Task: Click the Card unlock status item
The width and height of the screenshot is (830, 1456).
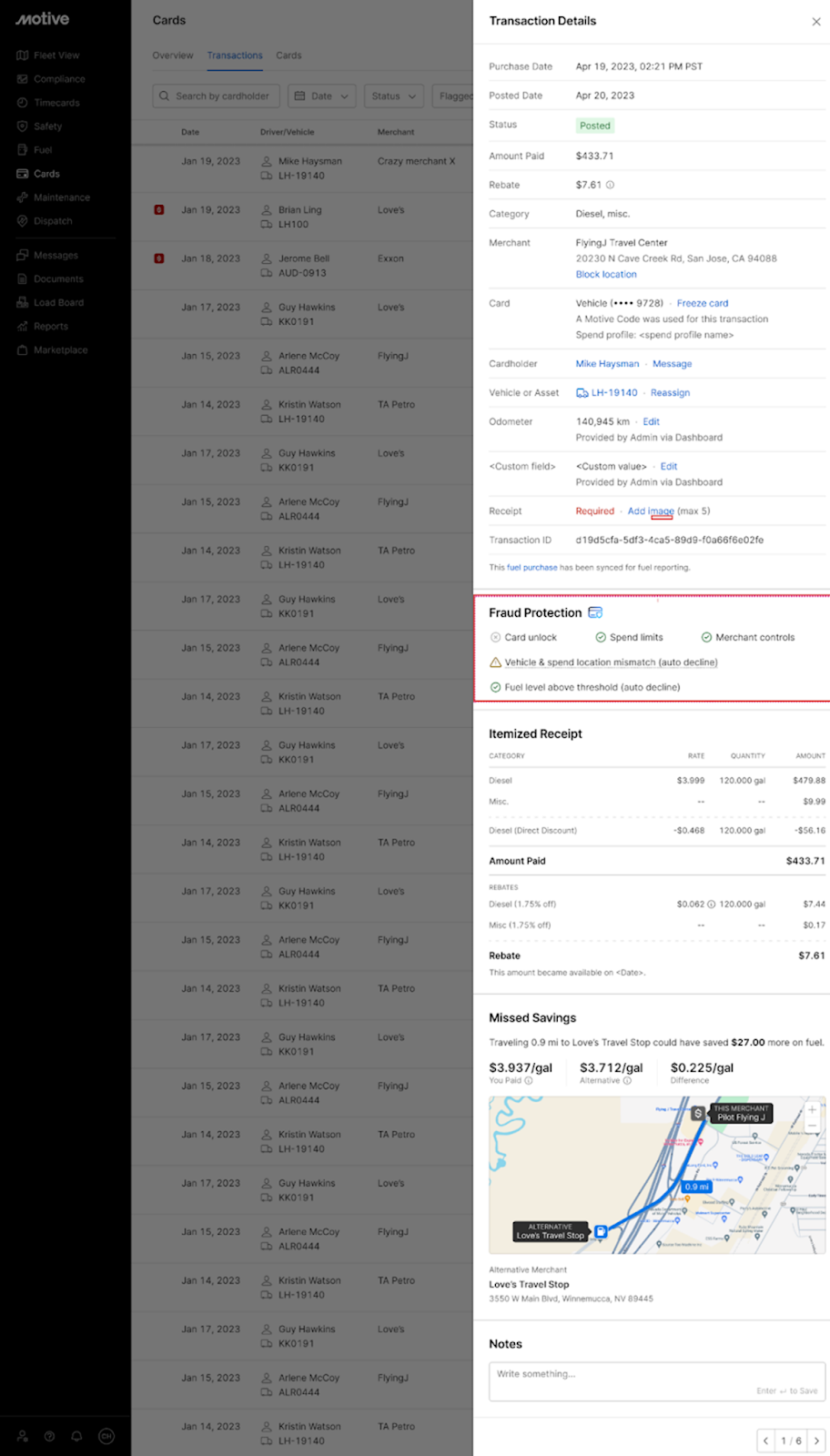Action: 523,638
